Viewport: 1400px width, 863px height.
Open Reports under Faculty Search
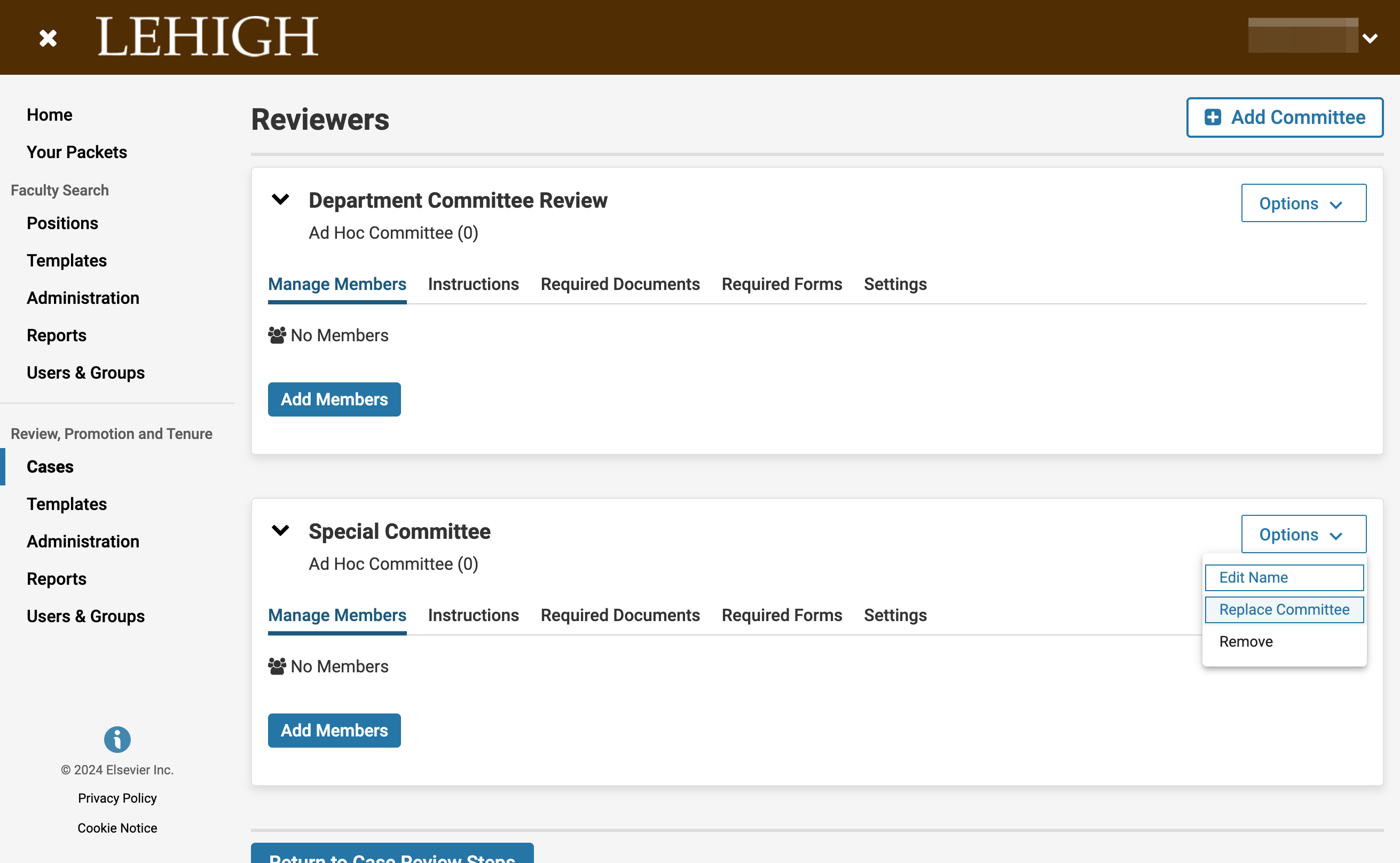(56, 335)
